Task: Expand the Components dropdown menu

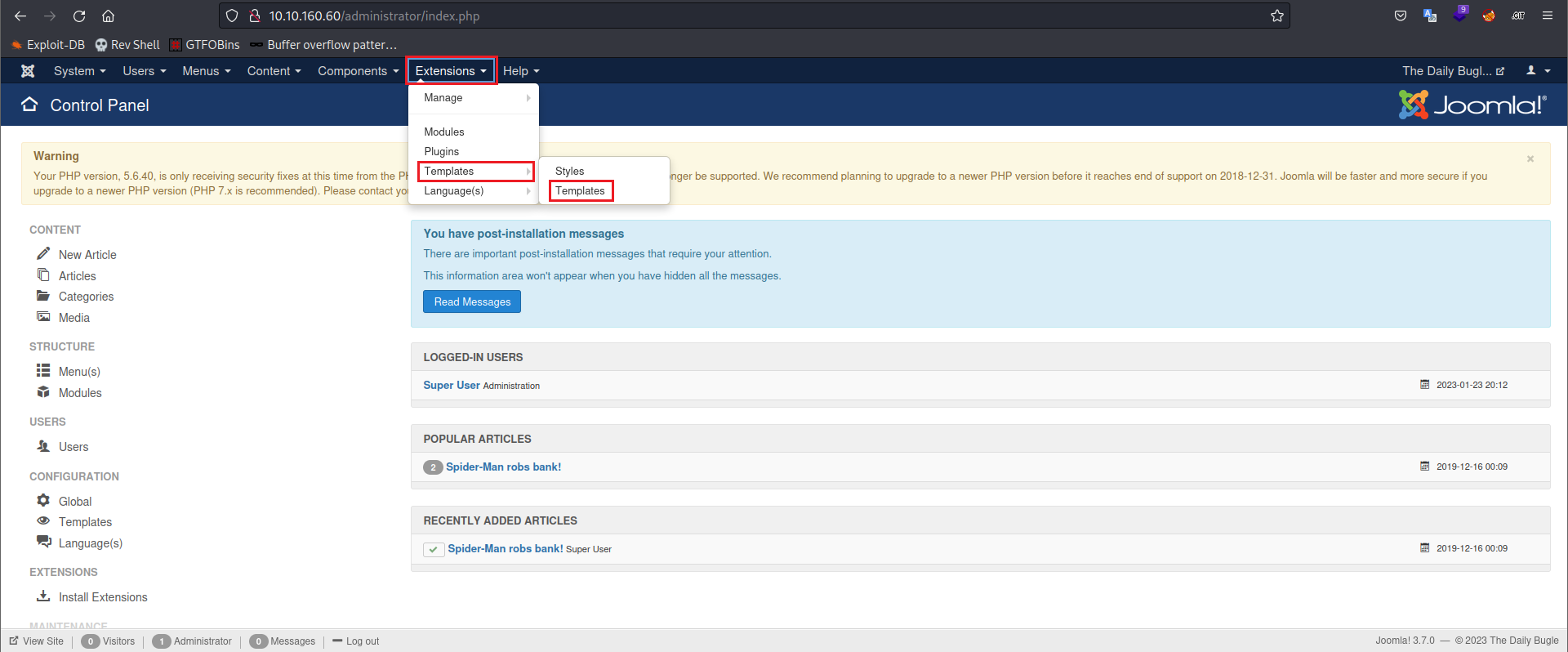Action: (358, 71)
